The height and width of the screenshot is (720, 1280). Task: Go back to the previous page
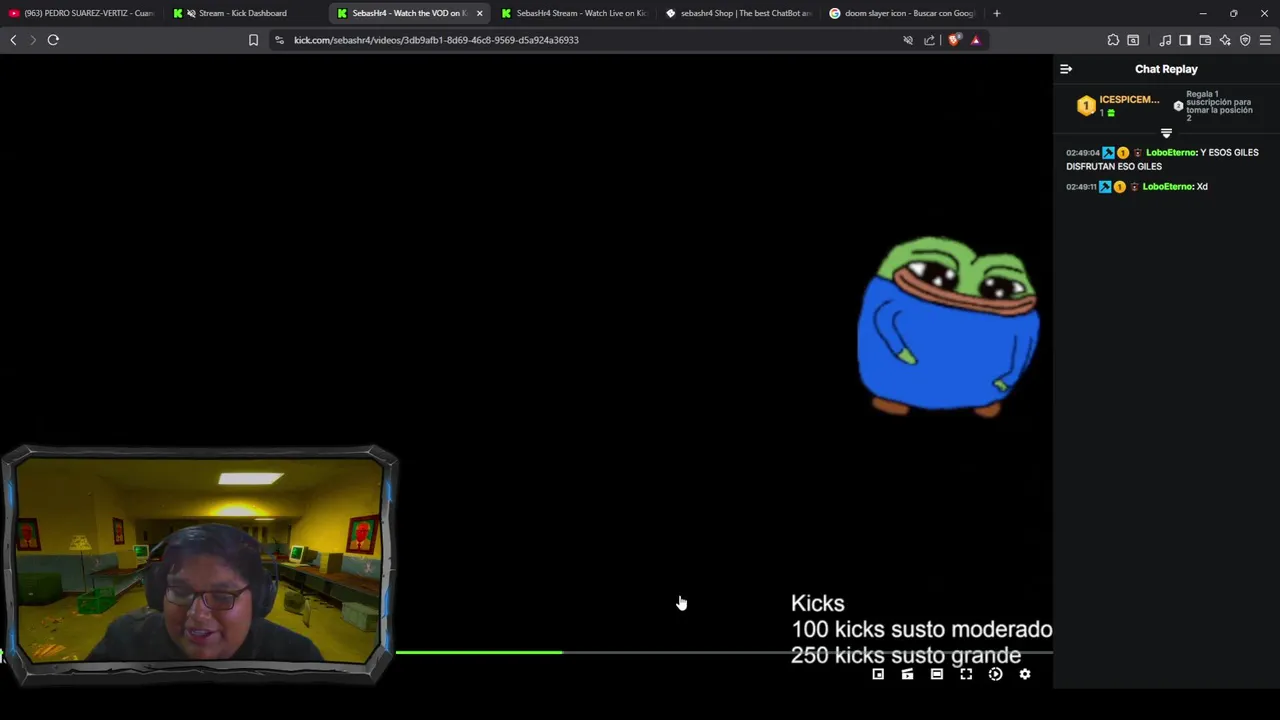[x=13, y=40]
